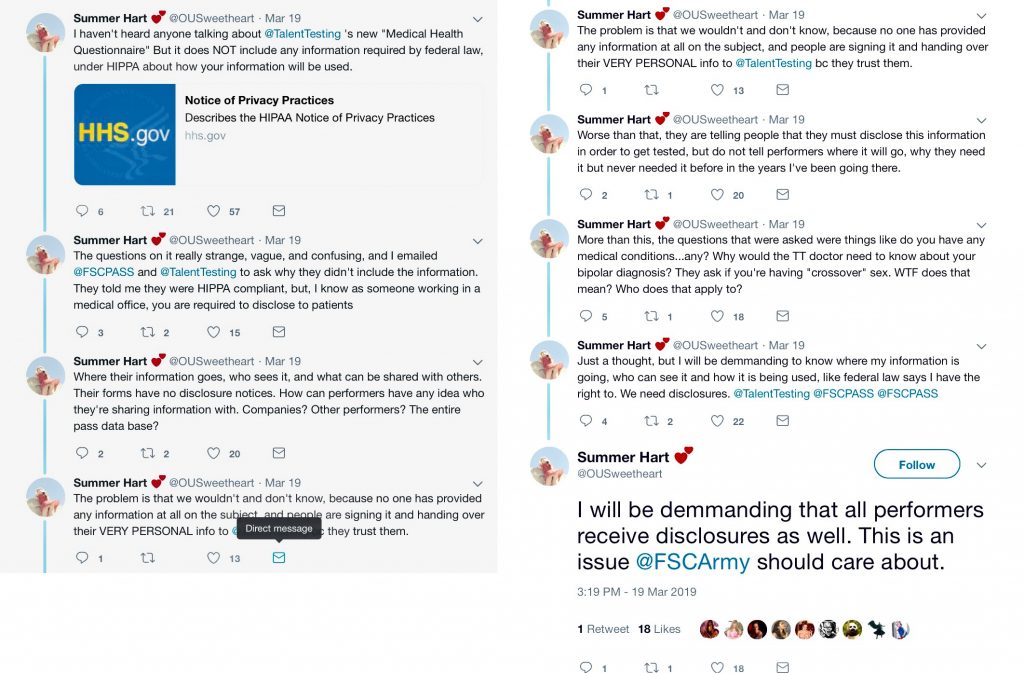Like the tweet with 57 likes
This screenshot has width=1024, height=673.
point(213,211)
